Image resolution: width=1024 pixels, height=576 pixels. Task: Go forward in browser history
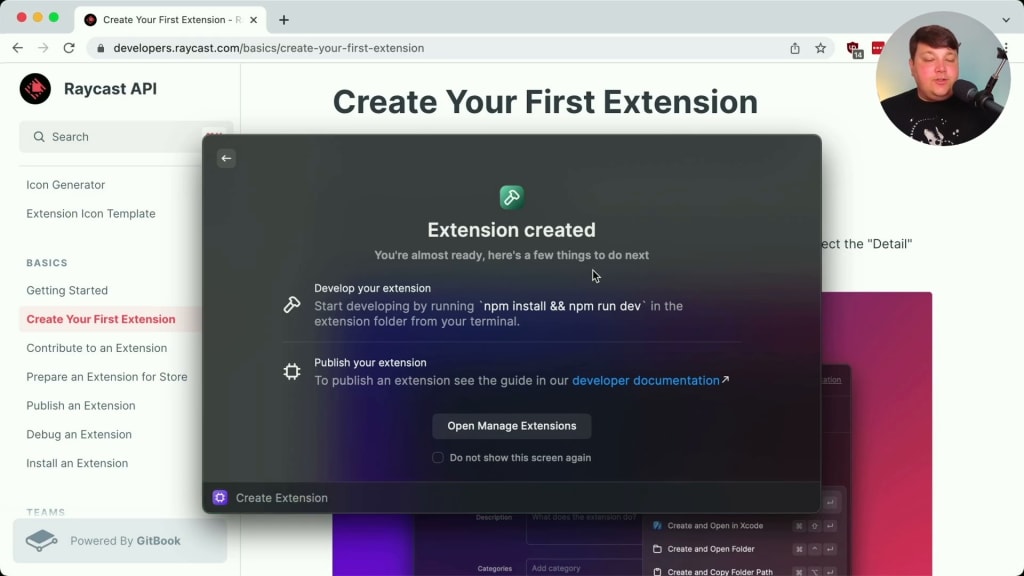point(43,48)
